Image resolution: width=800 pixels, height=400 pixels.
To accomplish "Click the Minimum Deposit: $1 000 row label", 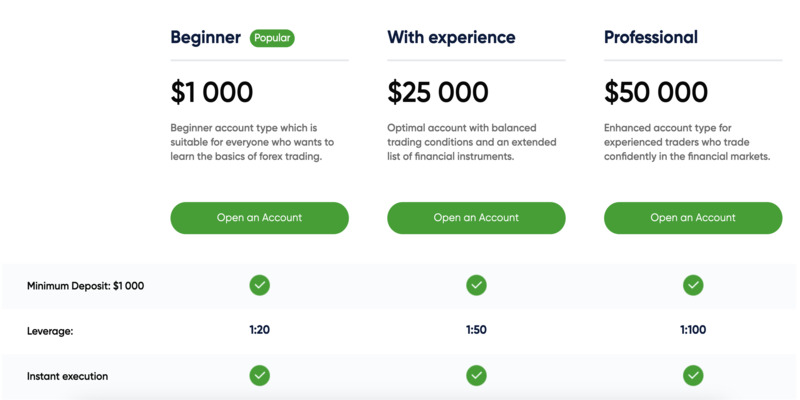I will 85,286.
